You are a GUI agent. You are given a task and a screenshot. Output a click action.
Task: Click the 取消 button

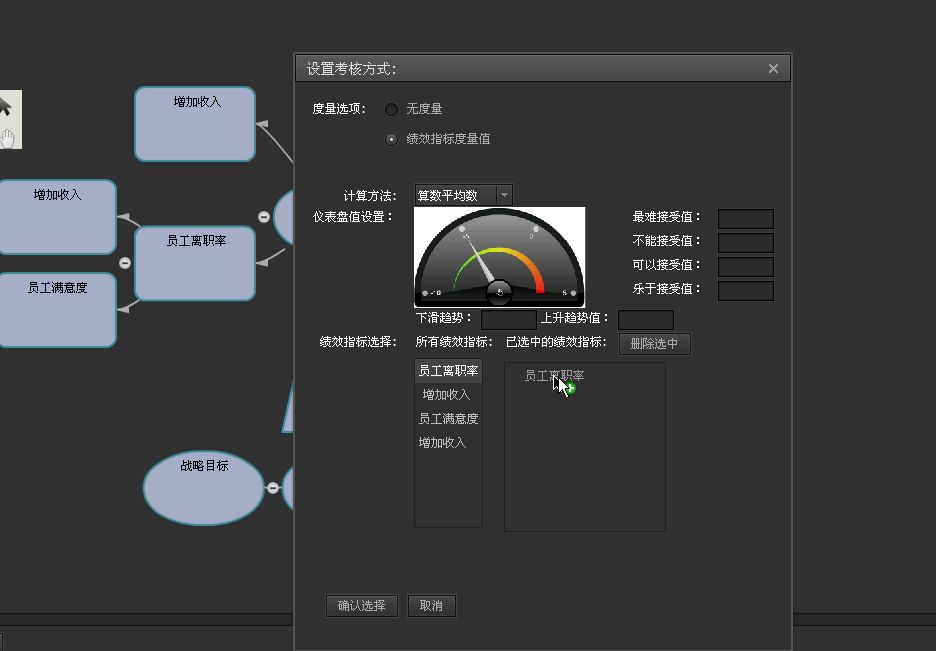(x=432, y=606)
